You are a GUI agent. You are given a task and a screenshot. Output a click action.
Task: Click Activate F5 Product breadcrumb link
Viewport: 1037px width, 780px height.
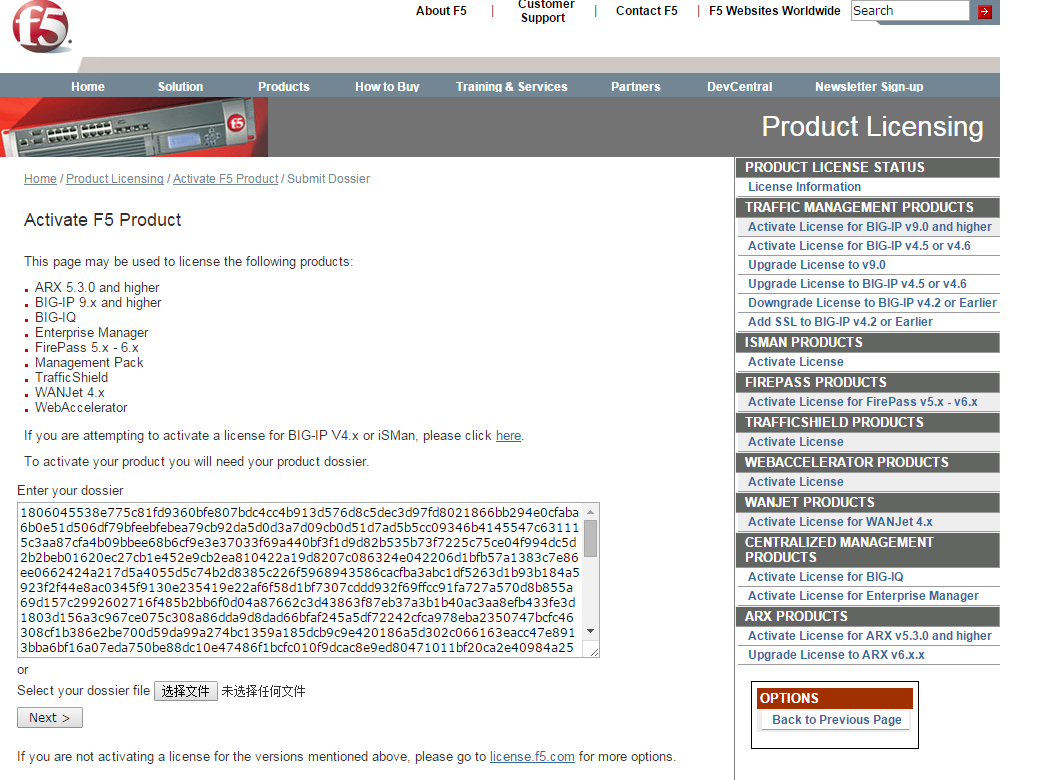(x=226, y=179)
